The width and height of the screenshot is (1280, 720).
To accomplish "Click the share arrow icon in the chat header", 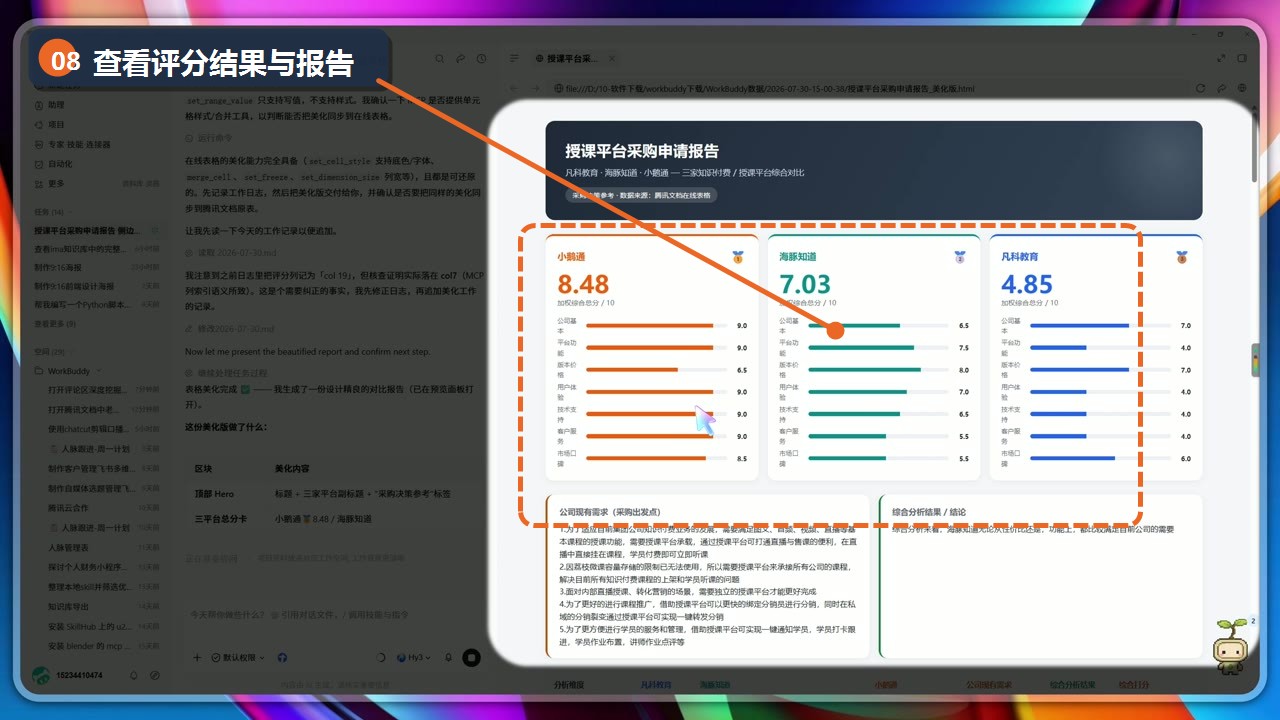I will pyautogui.click(x=461, y=59).
